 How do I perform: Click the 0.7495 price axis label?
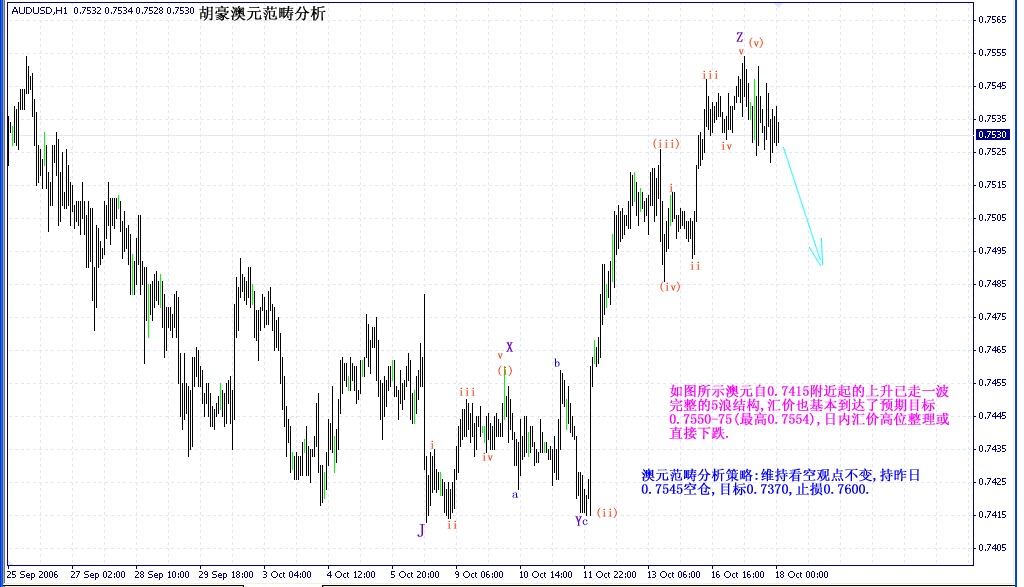[x=993, y=251]
